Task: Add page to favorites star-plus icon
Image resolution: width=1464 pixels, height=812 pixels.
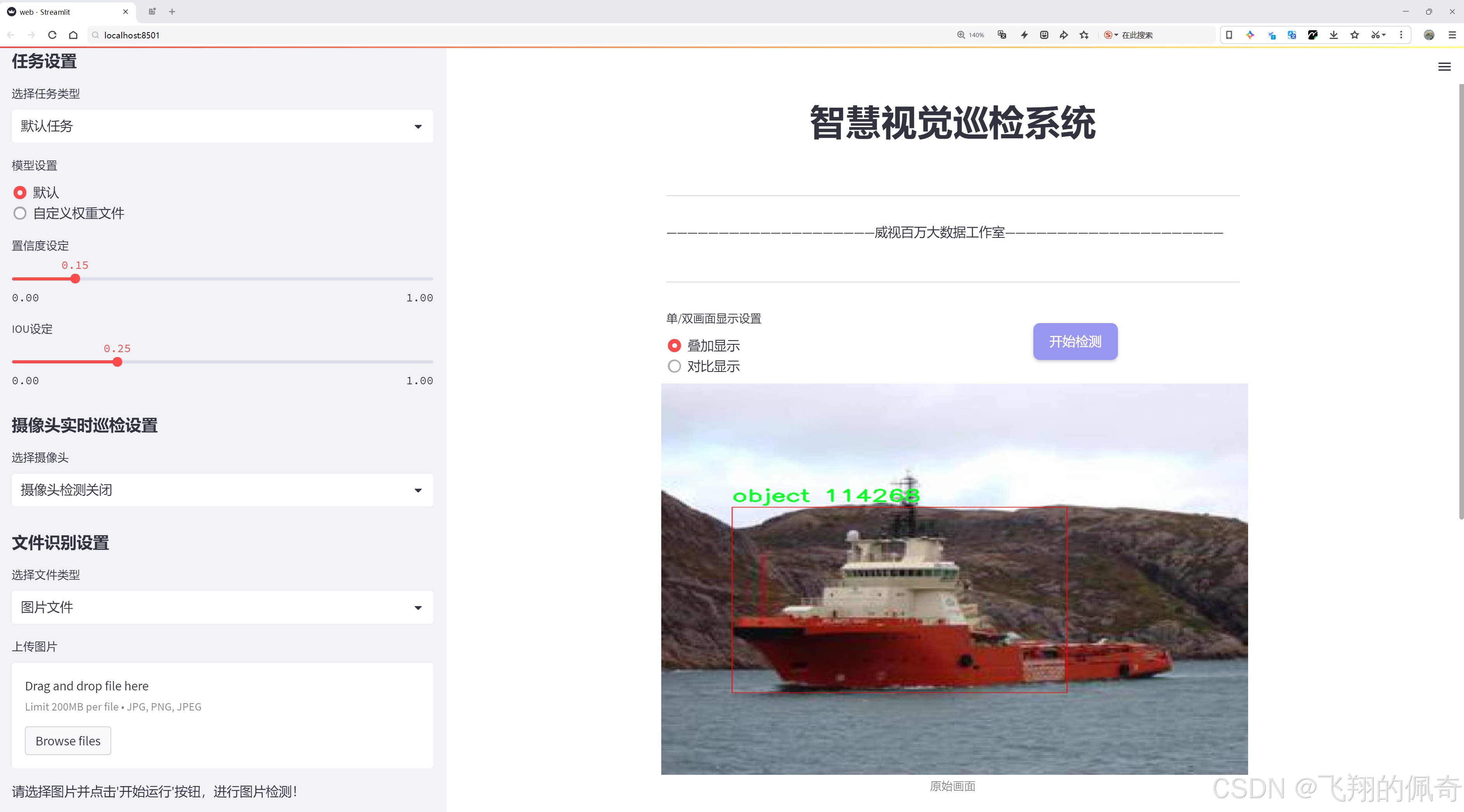Action: pyautogui.click(x=1084, y=35)
